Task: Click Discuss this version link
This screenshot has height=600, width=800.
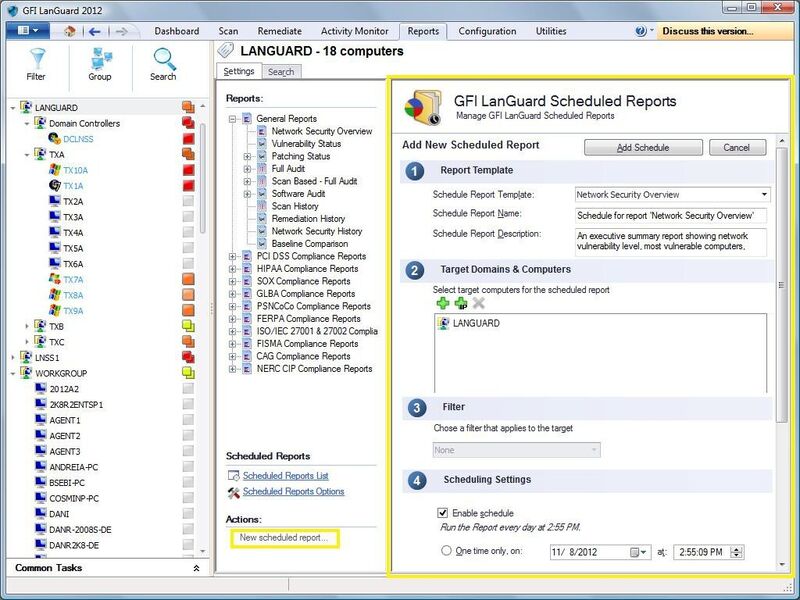Action: click(708, 31)
